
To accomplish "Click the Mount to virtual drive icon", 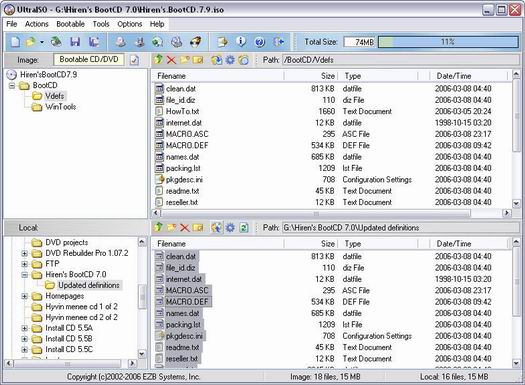I will click(176, 42).
